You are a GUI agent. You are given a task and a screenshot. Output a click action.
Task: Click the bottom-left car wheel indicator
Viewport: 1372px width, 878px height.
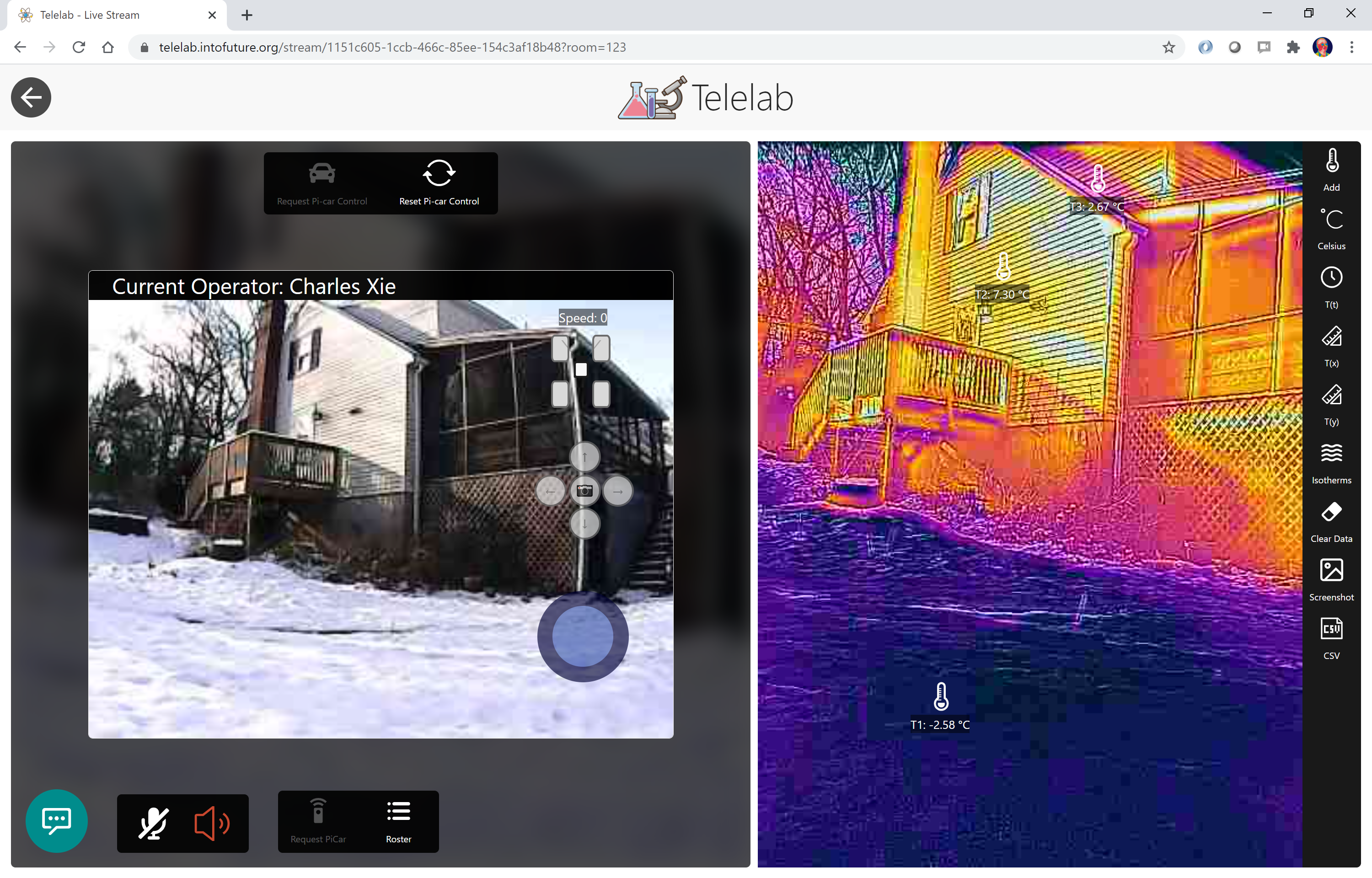[x=560, y=394]
